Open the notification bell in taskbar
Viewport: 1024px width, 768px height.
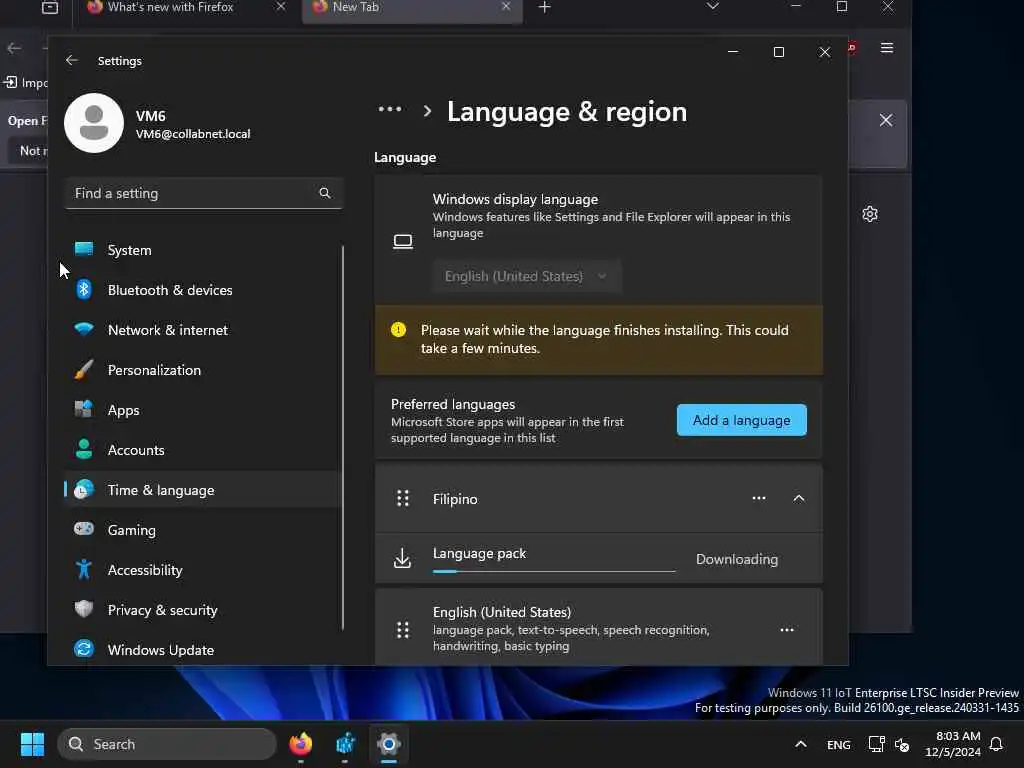point(996,744)
